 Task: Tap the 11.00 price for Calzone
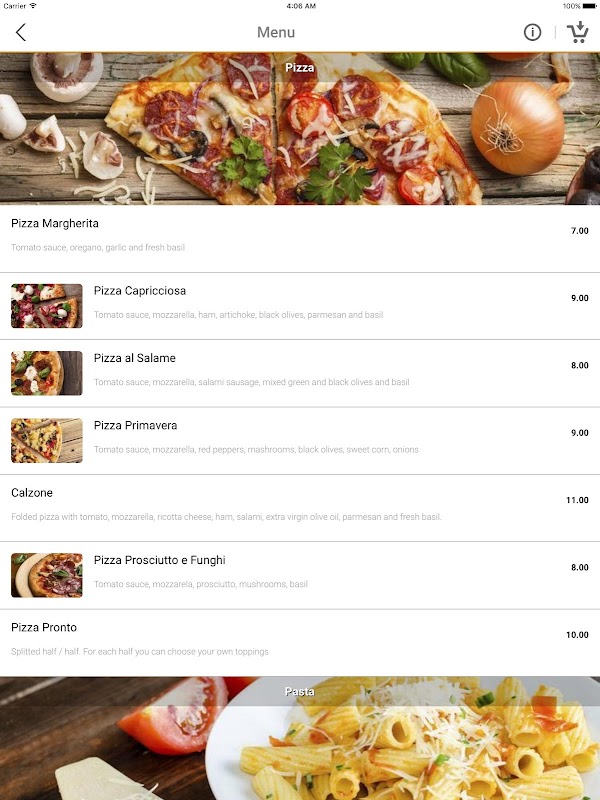coord(577,500)
